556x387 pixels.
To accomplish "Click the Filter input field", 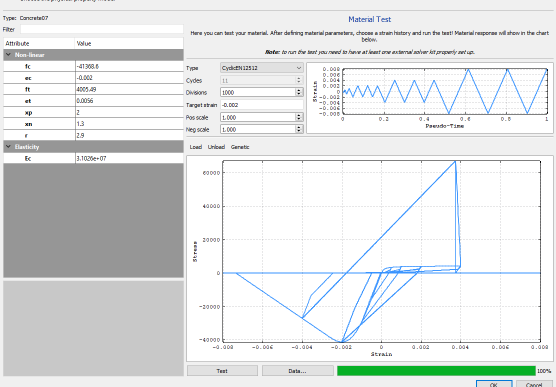I will point(102,29).
